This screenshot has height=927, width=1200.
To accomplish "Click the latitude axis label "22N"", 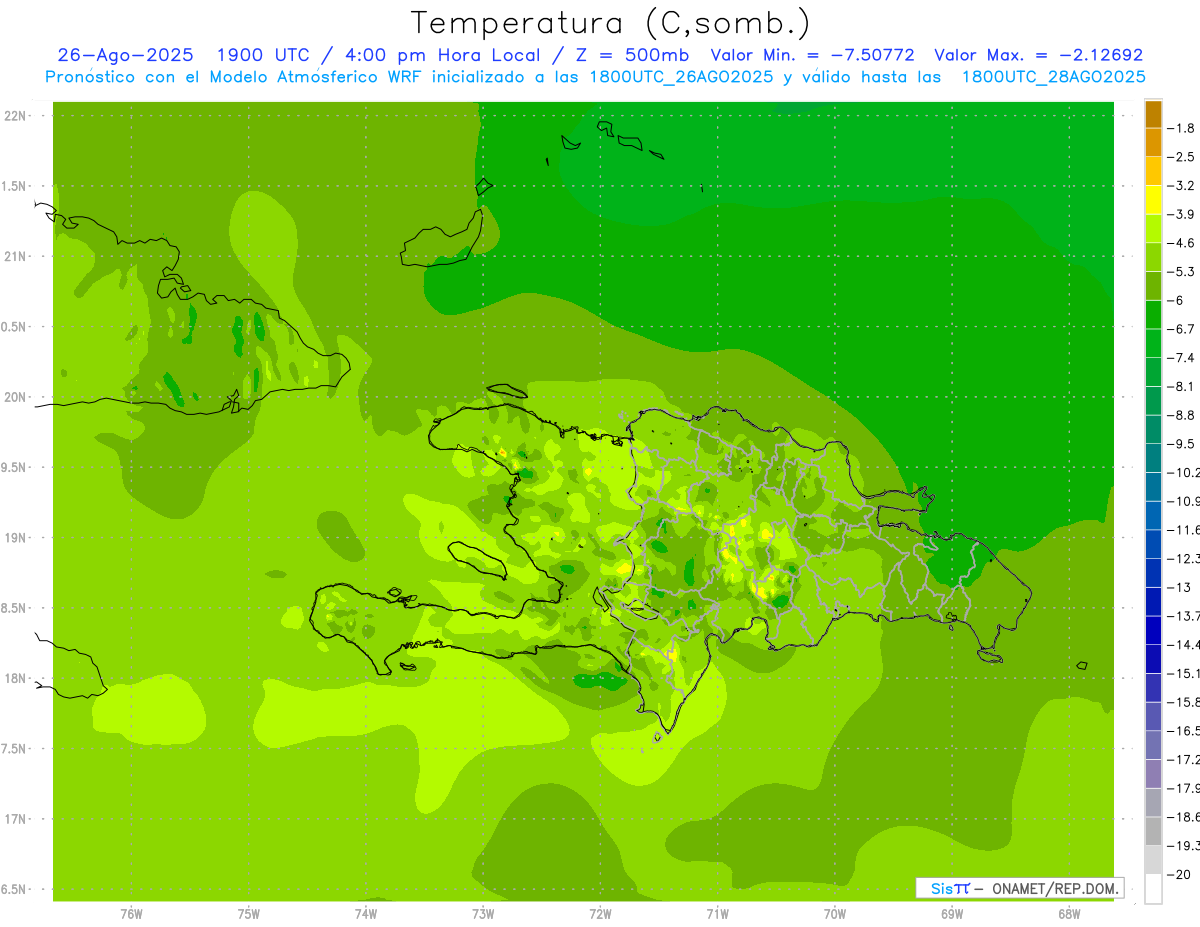I will click(16, 116).
